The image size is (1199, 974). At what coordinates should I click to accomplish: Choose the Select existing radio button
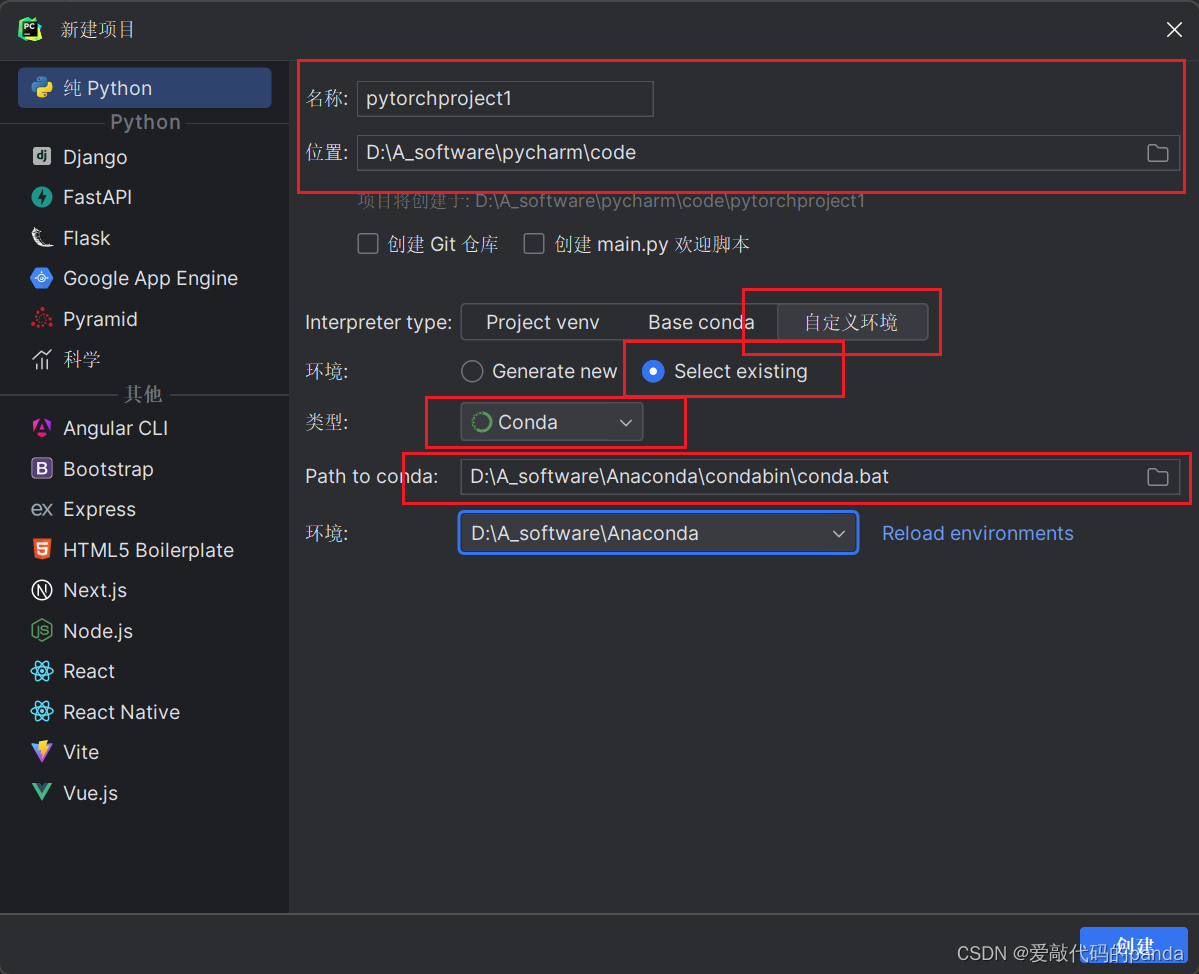pos(653,372)
